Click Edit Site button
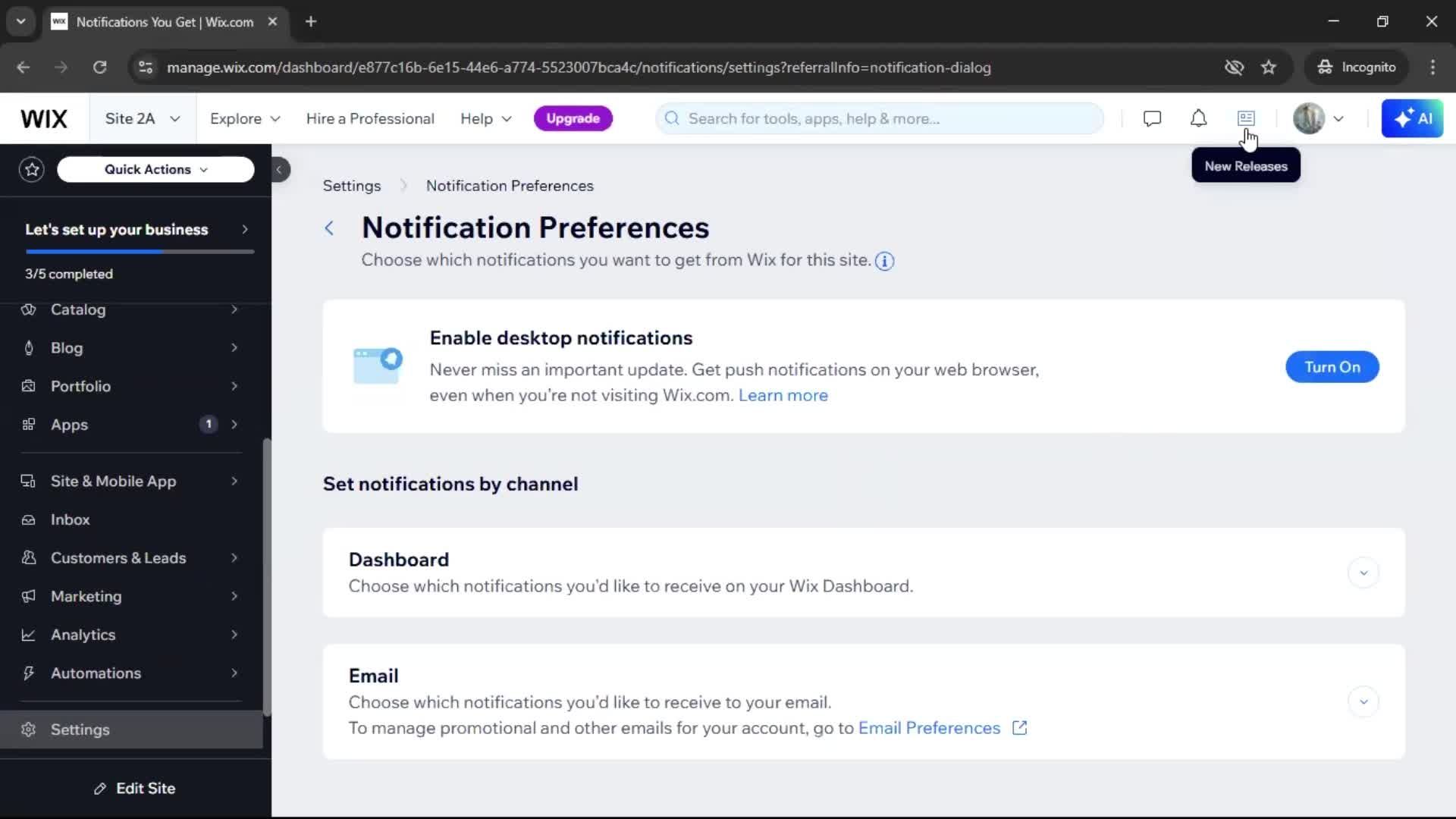This screenshot has width=1456, height=819. tap(135, 789)
